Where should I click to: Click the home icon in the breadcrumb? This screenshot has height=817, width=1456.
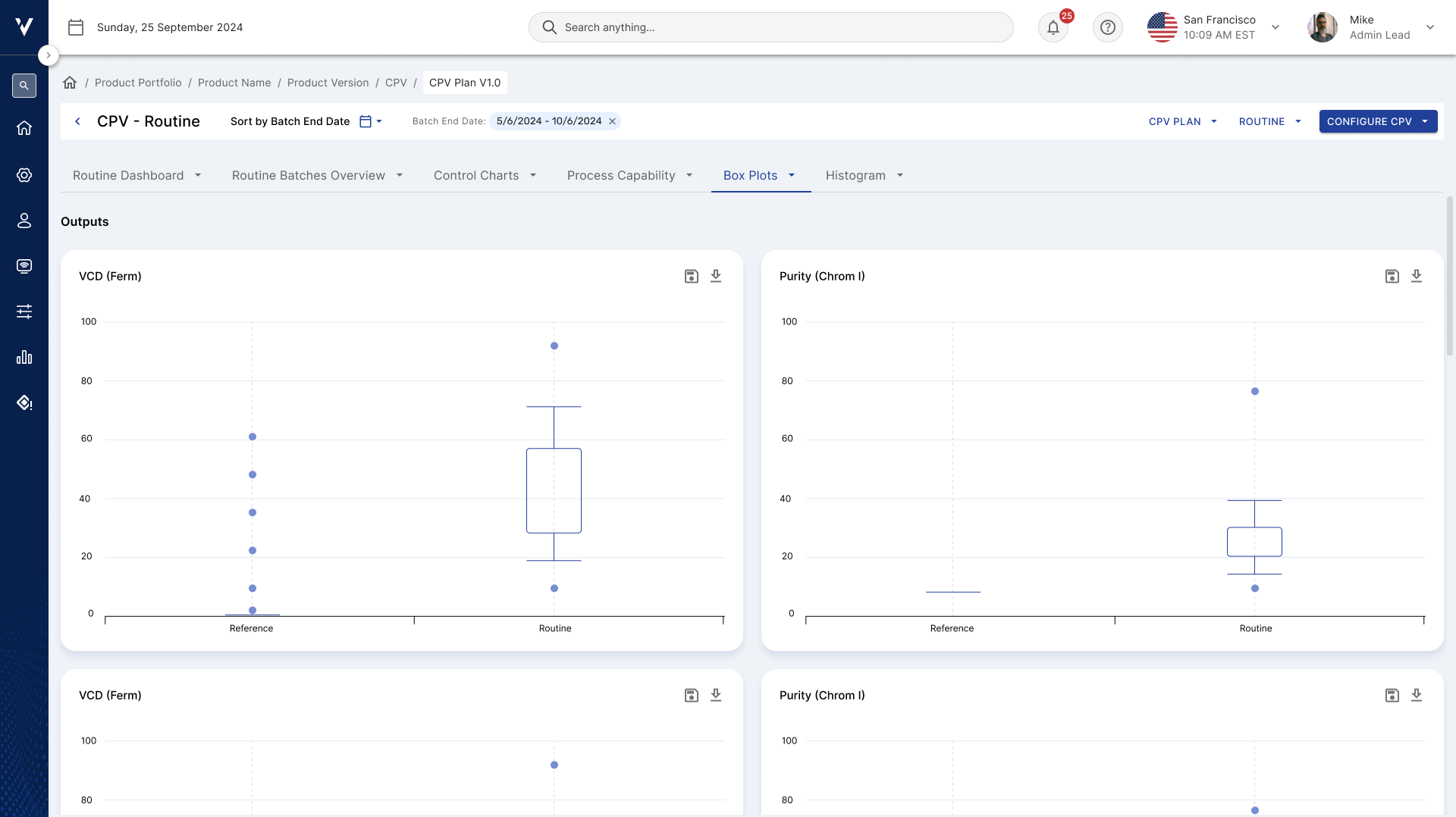coord(70,83)
